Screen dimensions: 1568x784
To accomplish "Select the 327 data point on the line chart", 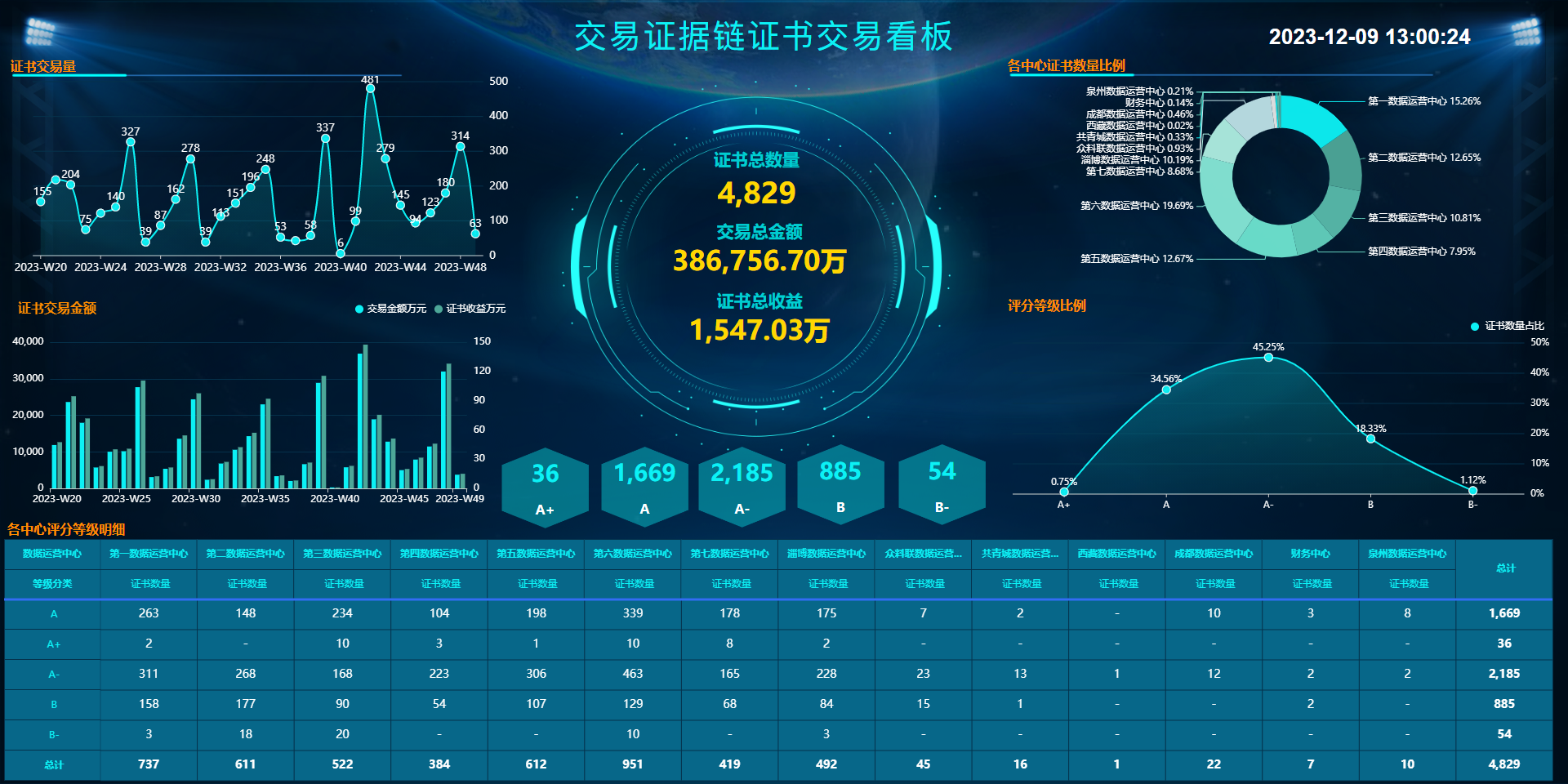I will pos(130,142).
